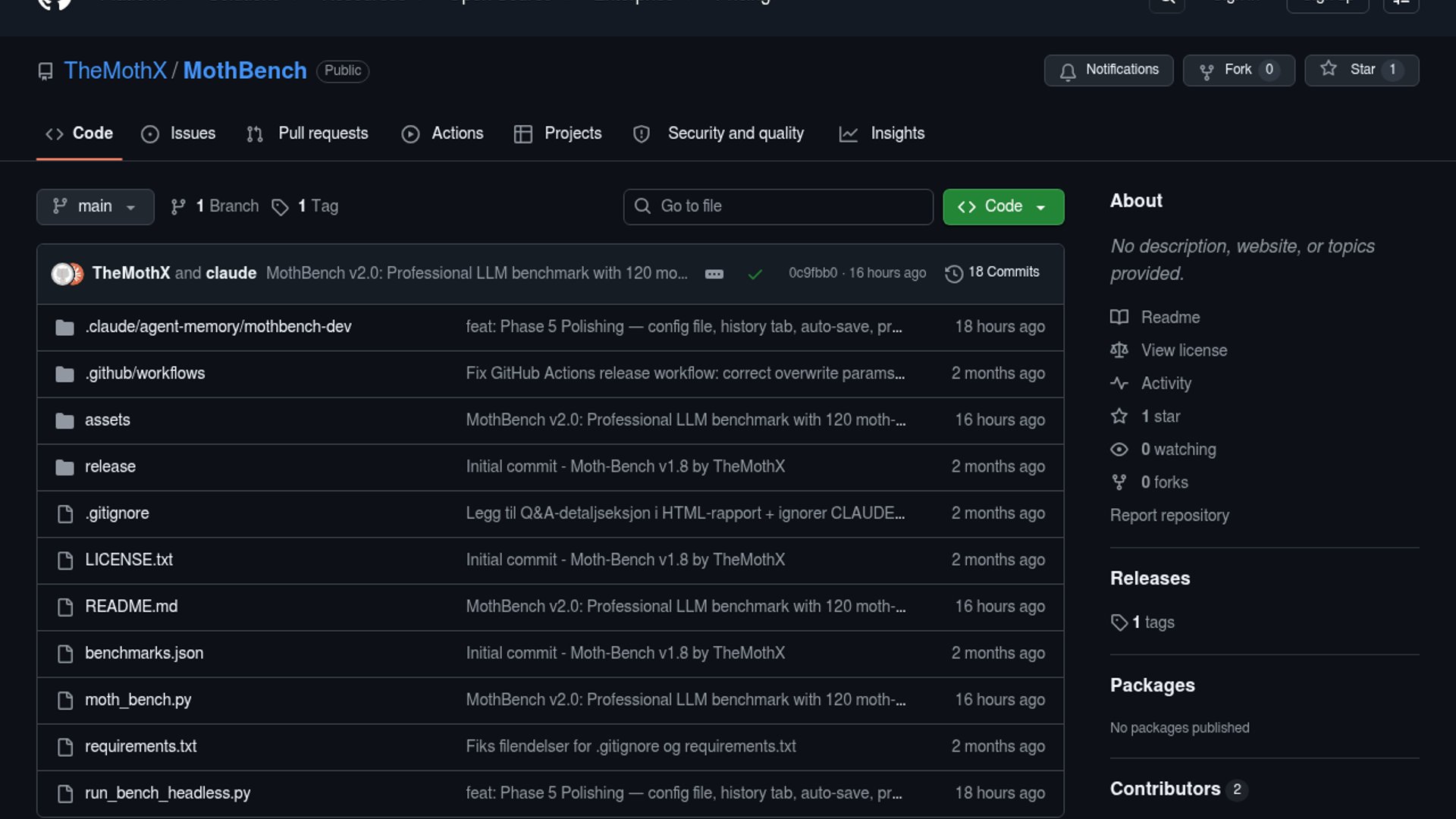1456x819 pixels.
Task: Open the main branch dropdown
Action: tap(95, 207)
